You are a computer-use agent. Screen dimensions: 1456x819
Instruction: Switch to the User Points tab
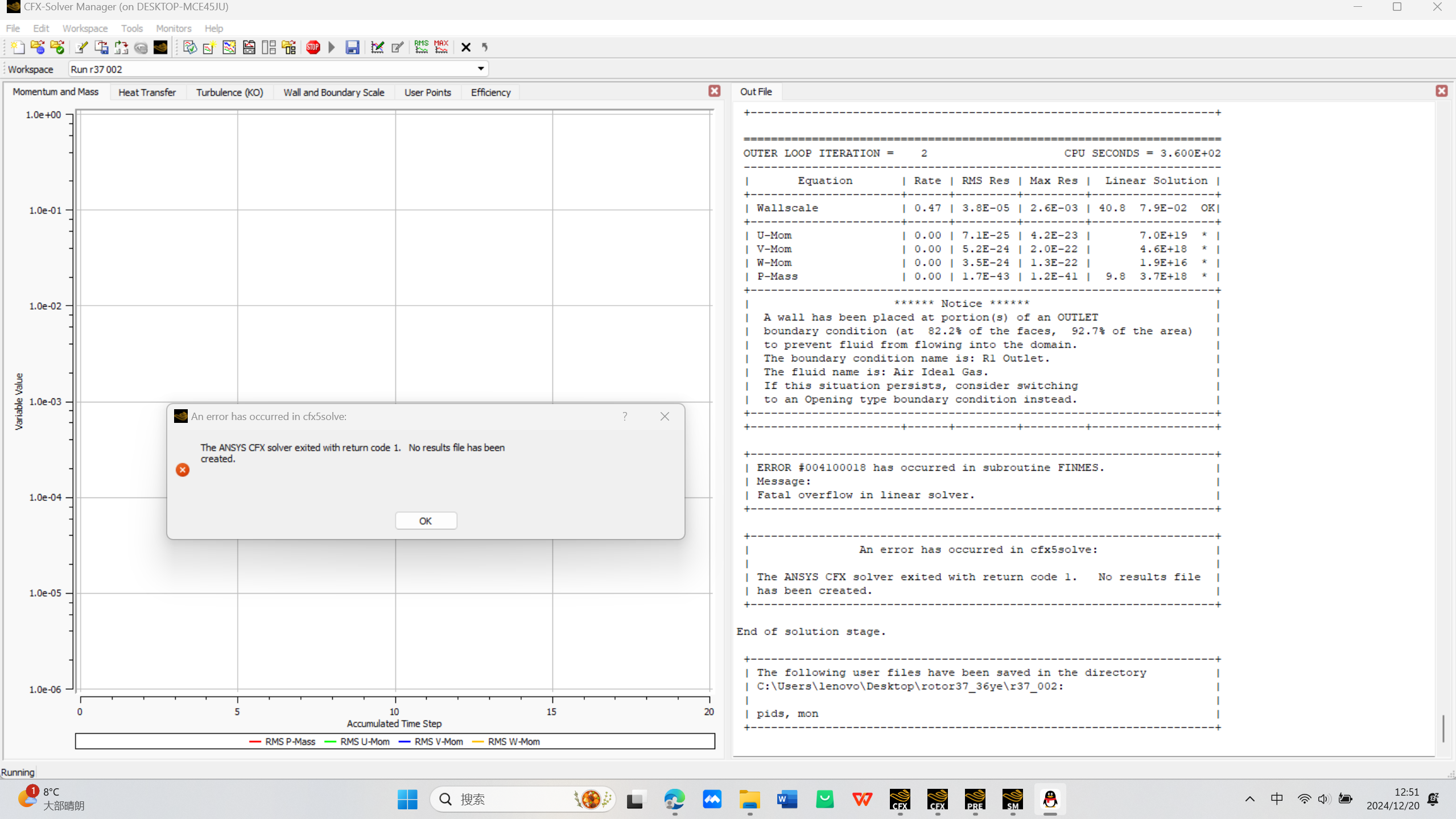click(427, 92)
